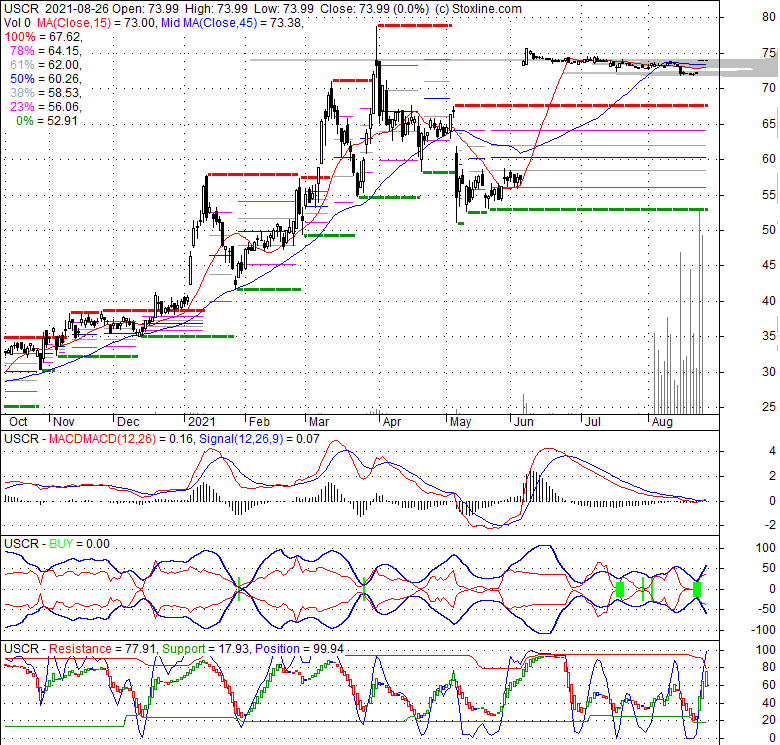Screen dimensions: 780x745
Task: Click the 'May' month axis label
Action: (460, 422)
